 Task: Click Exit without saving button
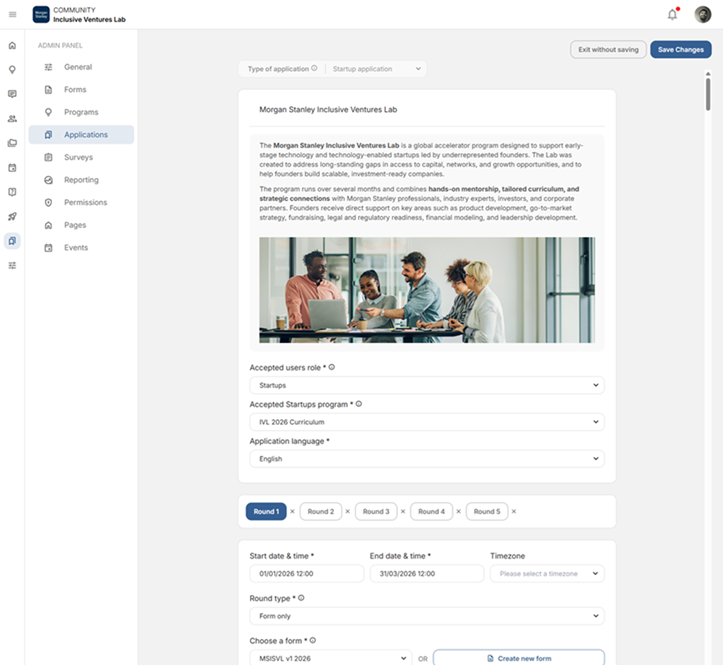pyautogui.click(x=608, y=49)
